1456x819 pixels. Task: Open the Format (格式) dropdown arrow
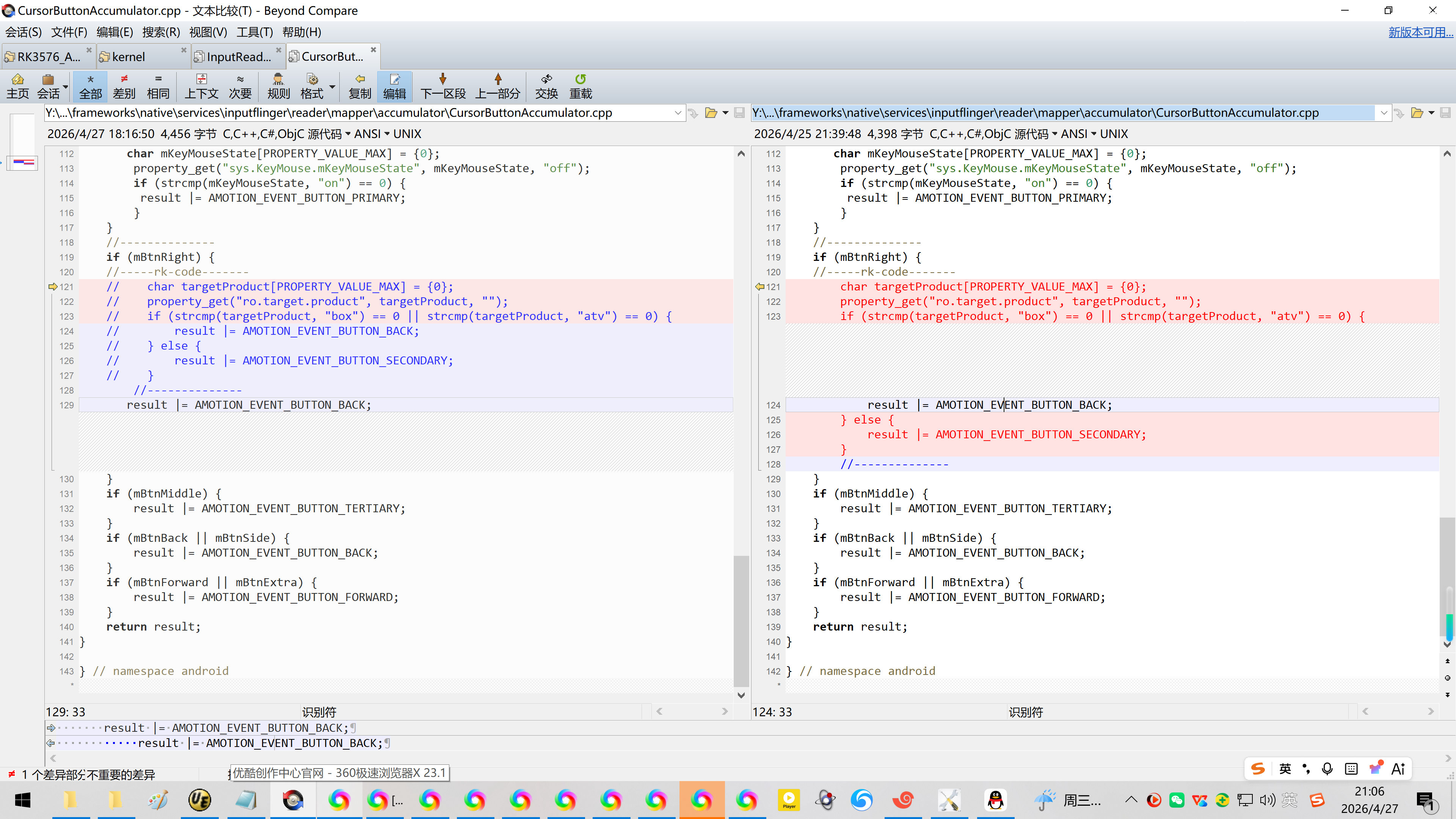[x=333, y=86]
